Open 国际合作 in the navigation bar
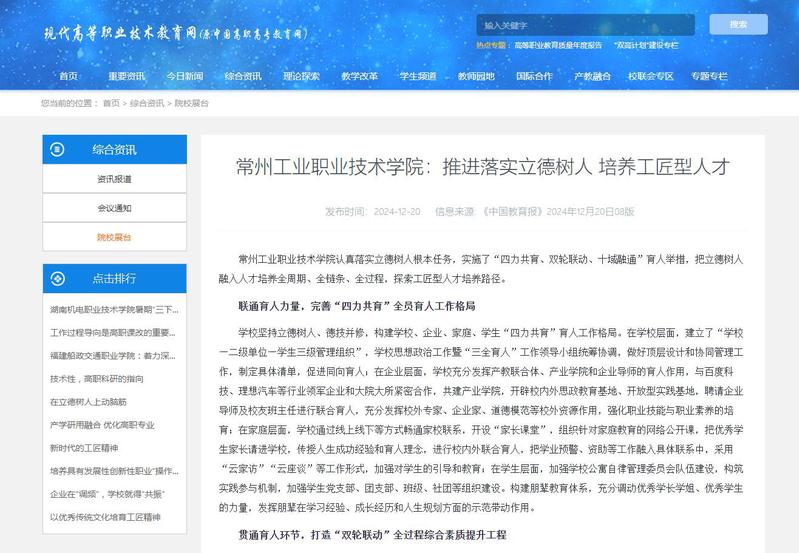The height and width of the screenshot is (553, 799). pos(534,76)
